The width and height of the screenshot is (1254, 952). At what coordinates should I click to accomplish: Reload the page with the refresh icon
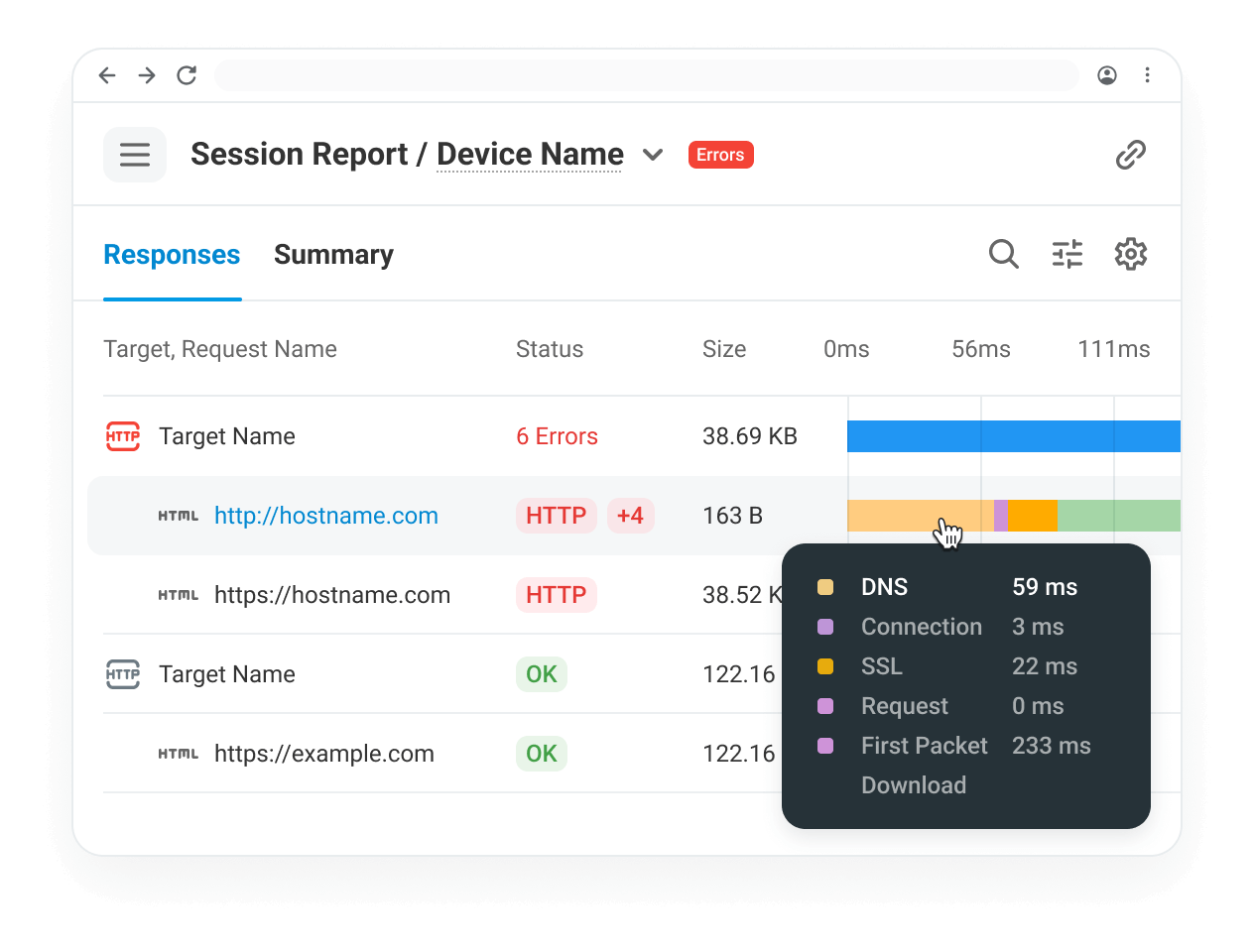[x=187, y=75]
